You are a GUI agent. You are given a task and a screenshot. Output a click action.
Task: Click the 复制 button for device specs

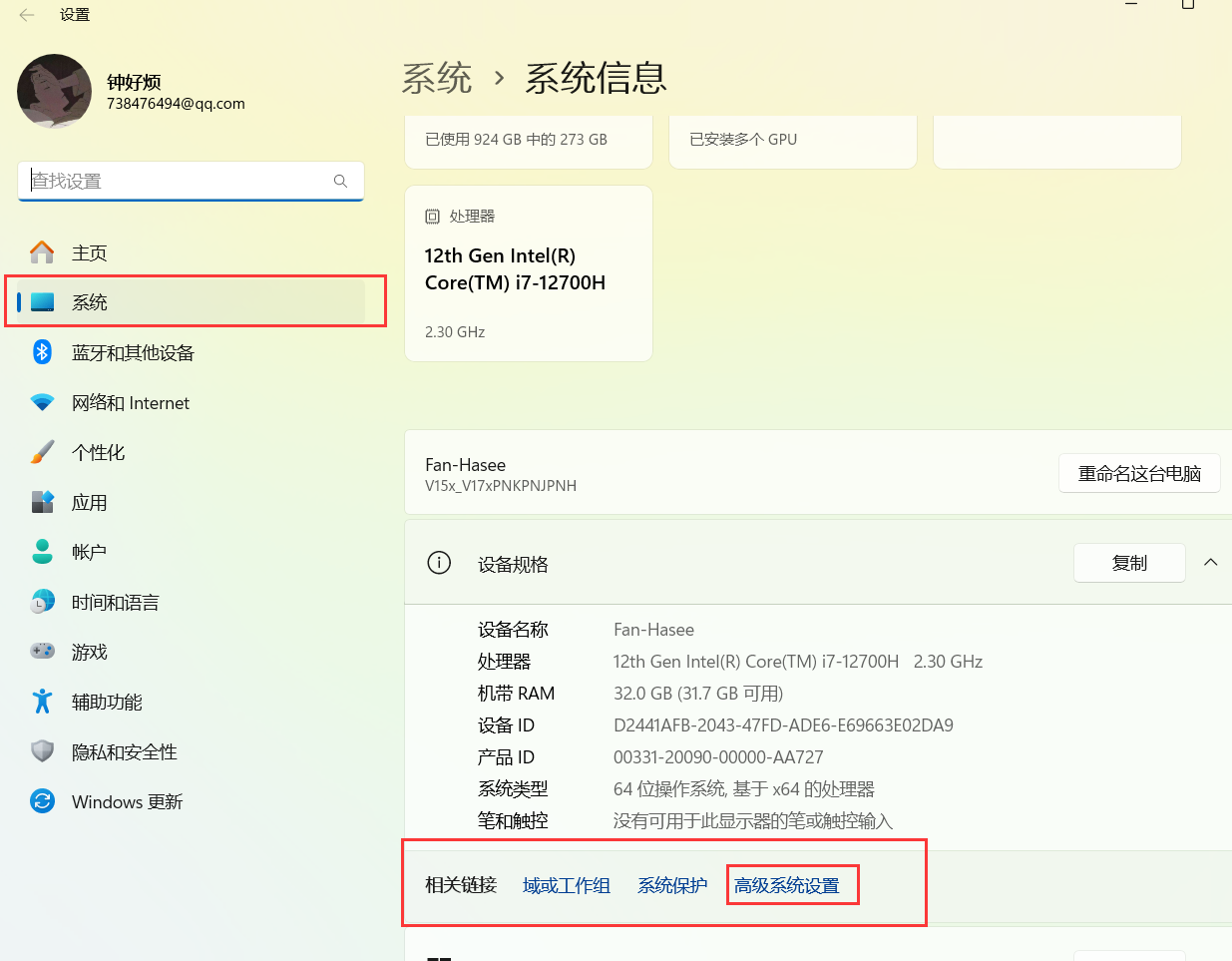tap(1128, 563)
